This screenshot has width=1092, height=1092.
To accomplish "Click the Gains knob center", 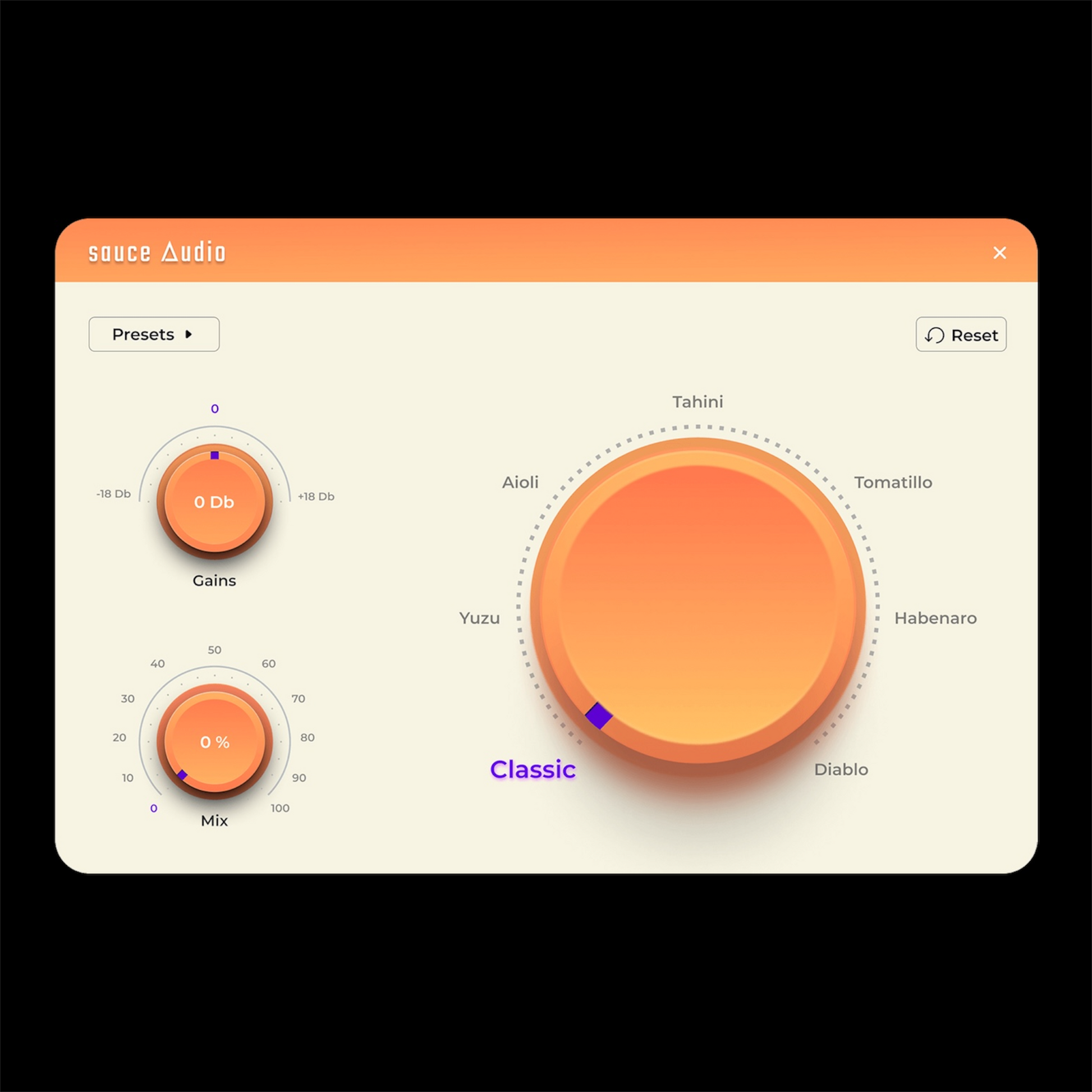I will (x=214, y=502).
